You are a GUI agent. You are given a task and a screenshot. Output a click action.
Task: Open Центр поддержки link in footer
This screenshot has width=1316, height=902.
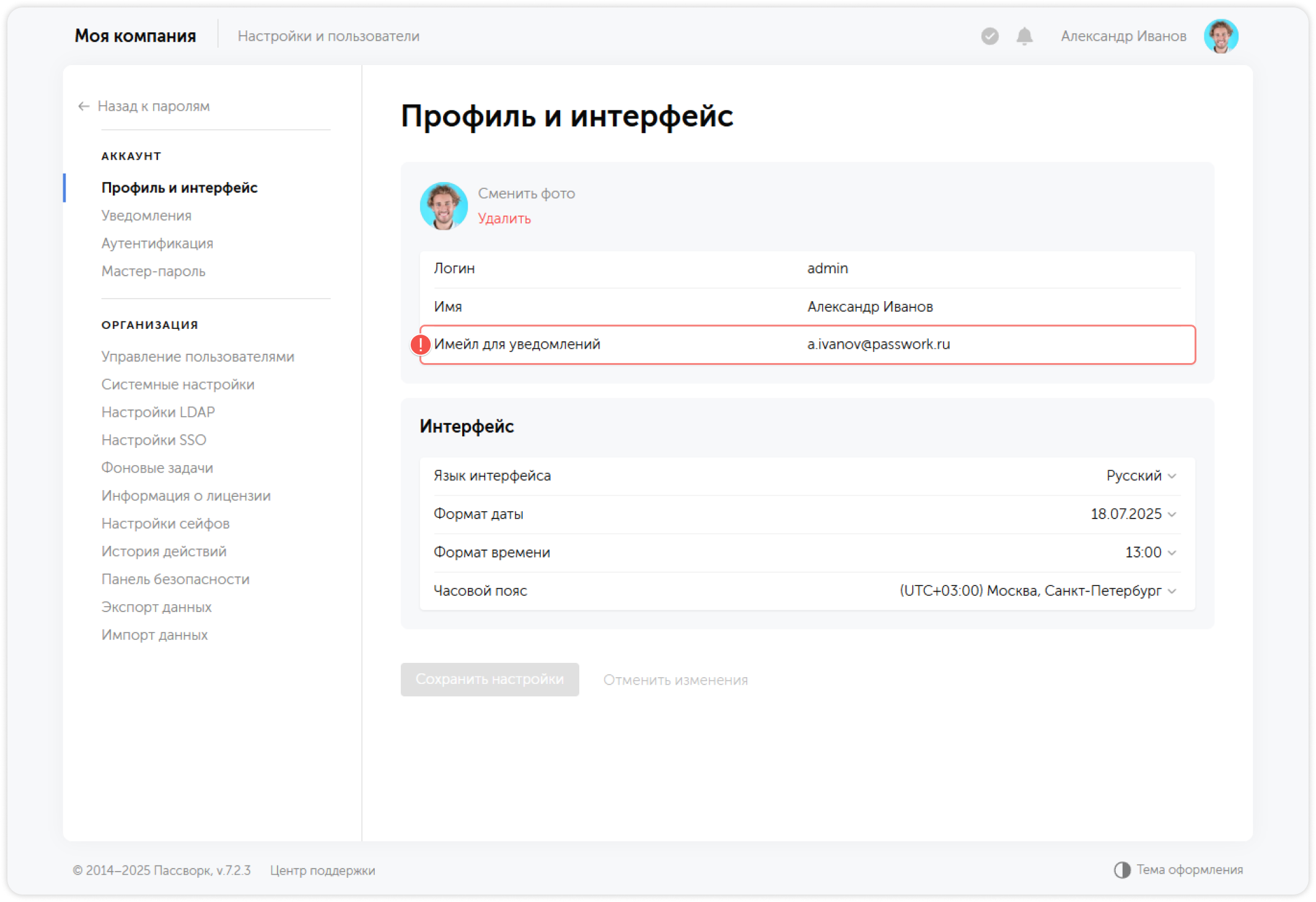pyautogui.click(x=323, y=870)
